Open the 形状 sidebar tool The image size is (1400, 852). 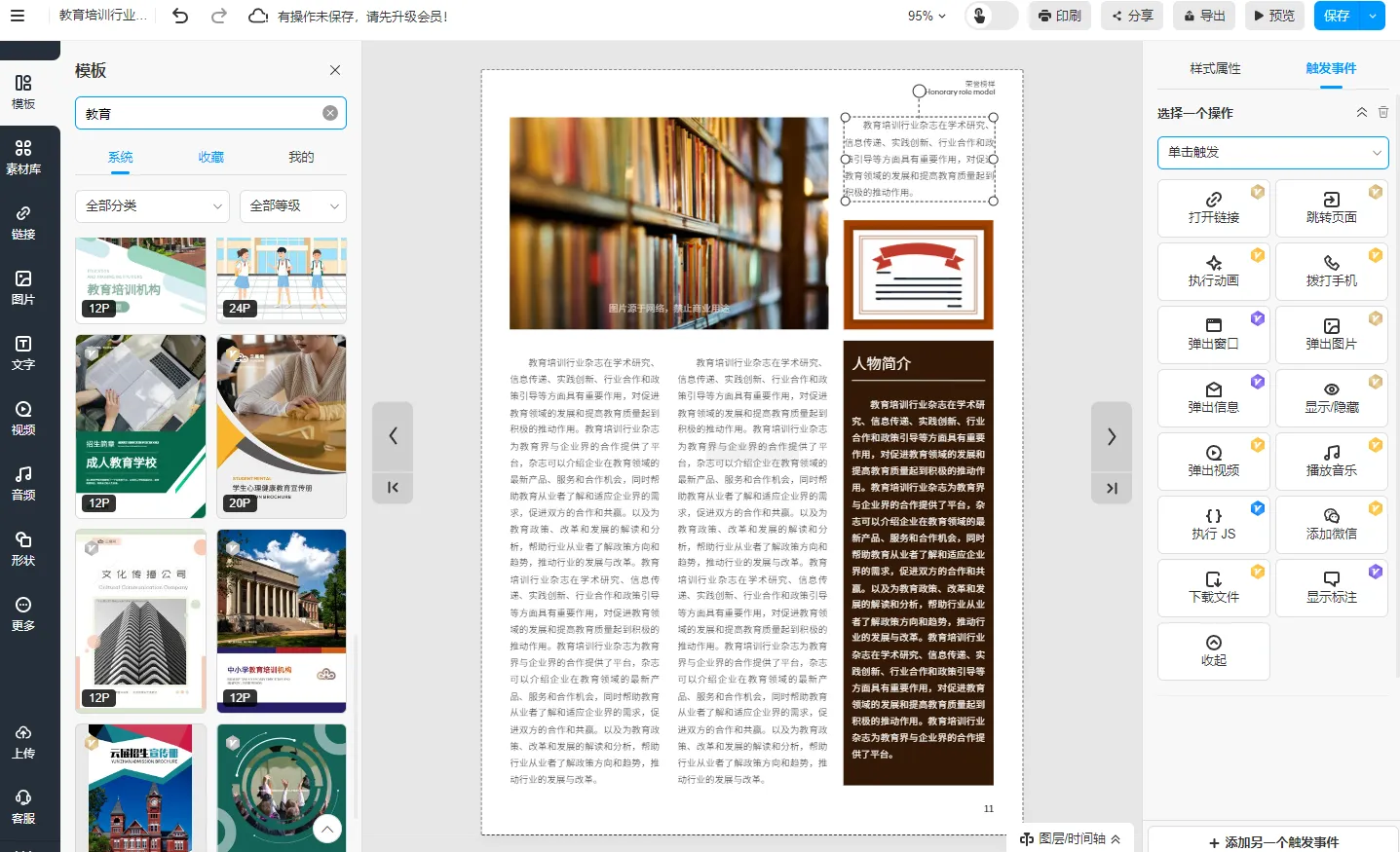[x=23, y=548]
